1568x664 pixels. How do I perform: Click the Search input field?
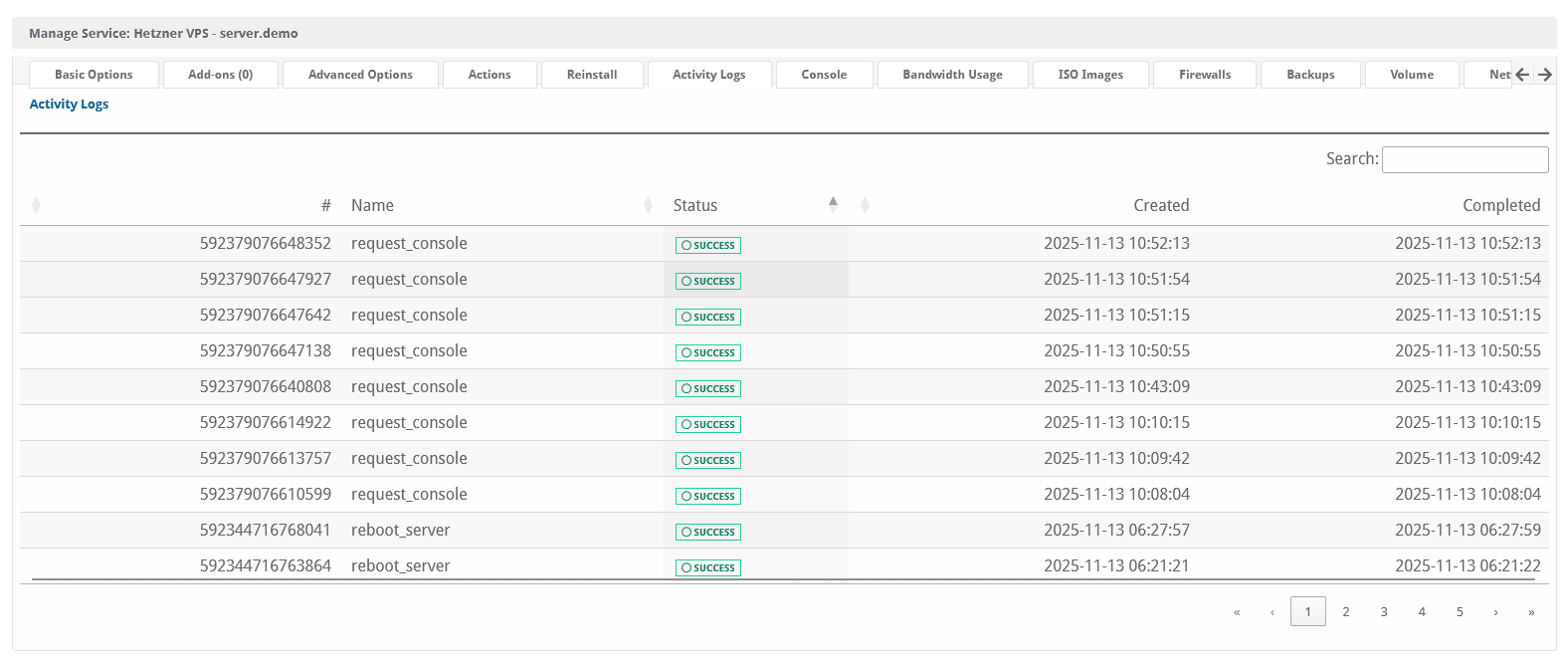[1465, 159]
